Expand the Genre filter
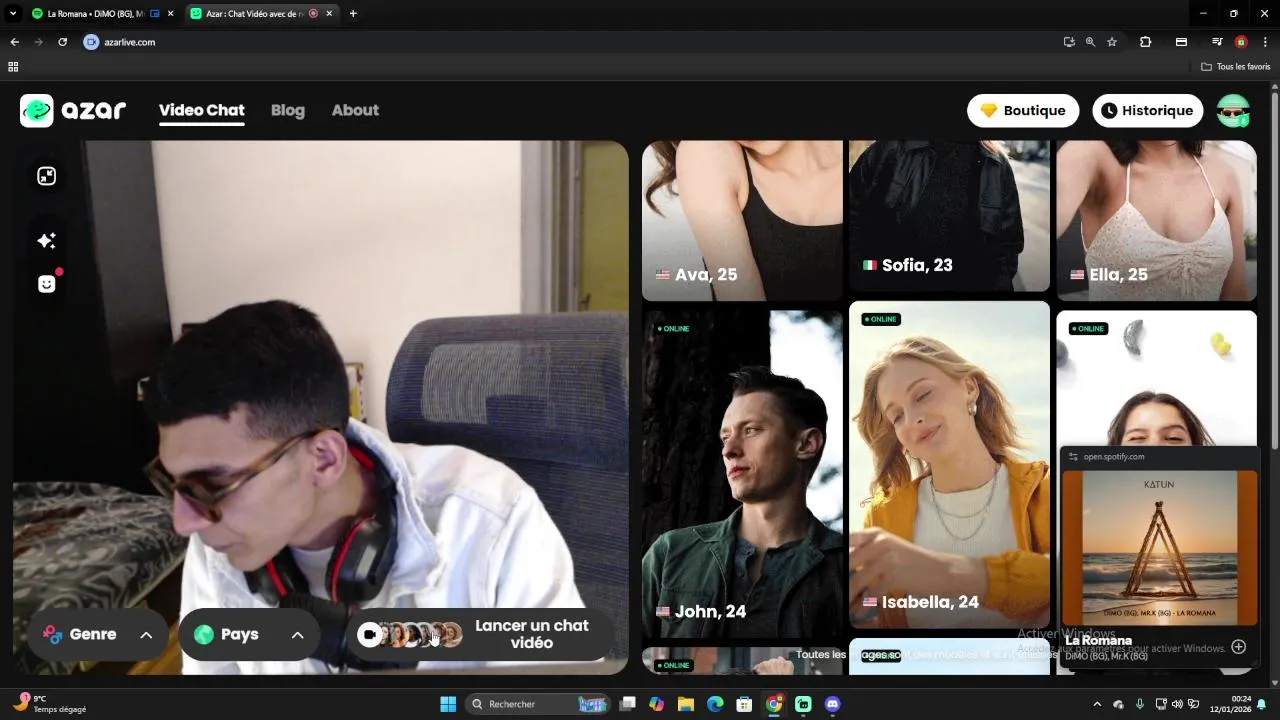Image resolution: width=1280 pixels, height=720 pixels. coord(98,634)
